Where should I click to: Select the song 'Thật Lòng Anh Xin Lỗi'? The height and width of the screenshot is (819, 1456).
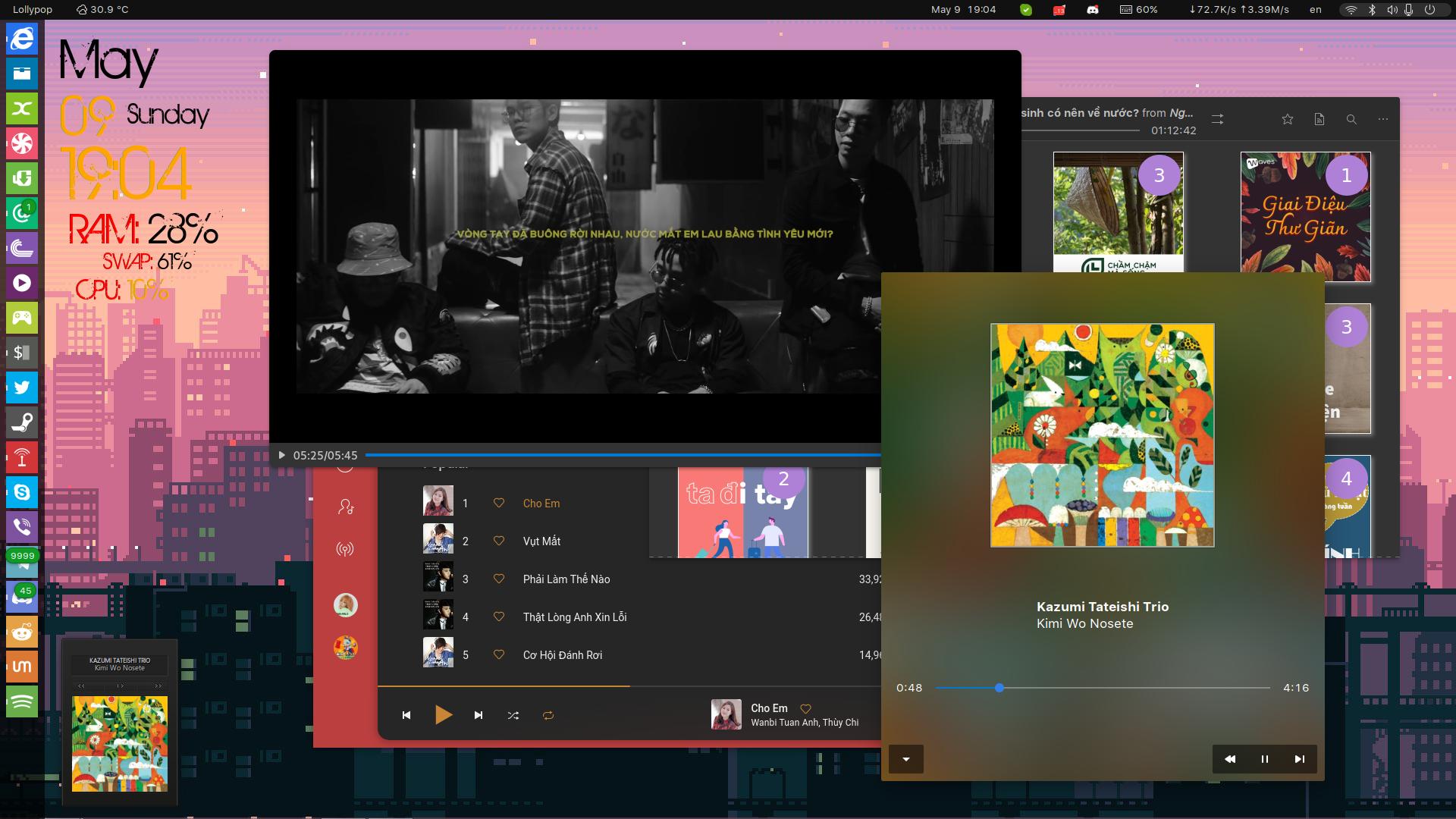point(575,617)
